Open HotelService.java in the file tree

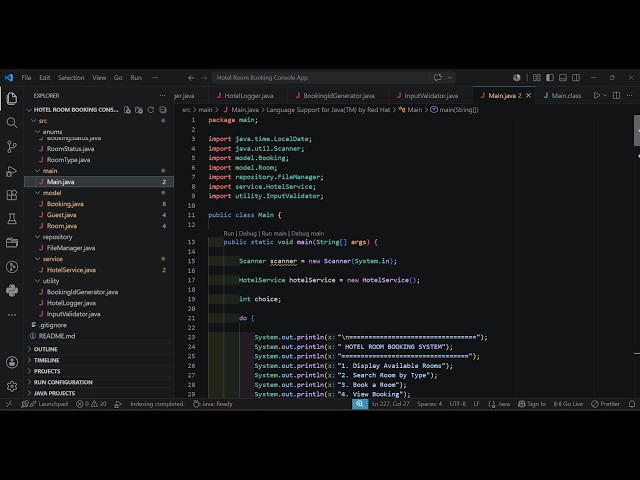(71, 270)
